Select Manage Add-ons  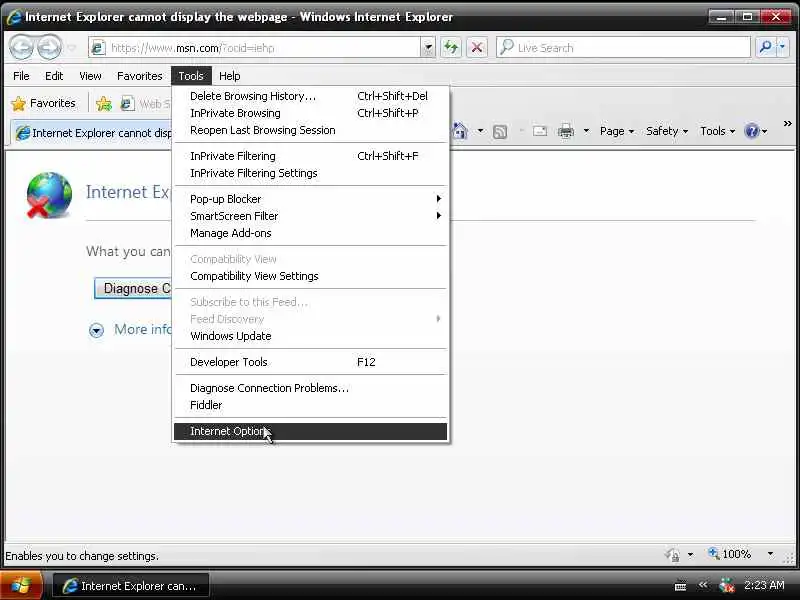(310, 233)
